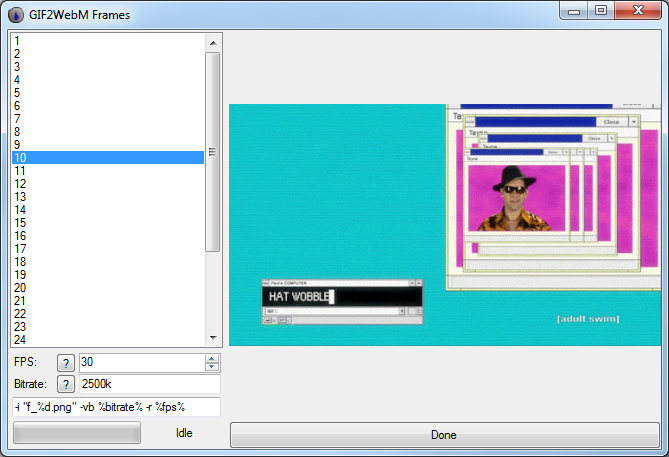Click the frame list scroll-down arrow
The image size is (669, 457).
tap(213, 338)
